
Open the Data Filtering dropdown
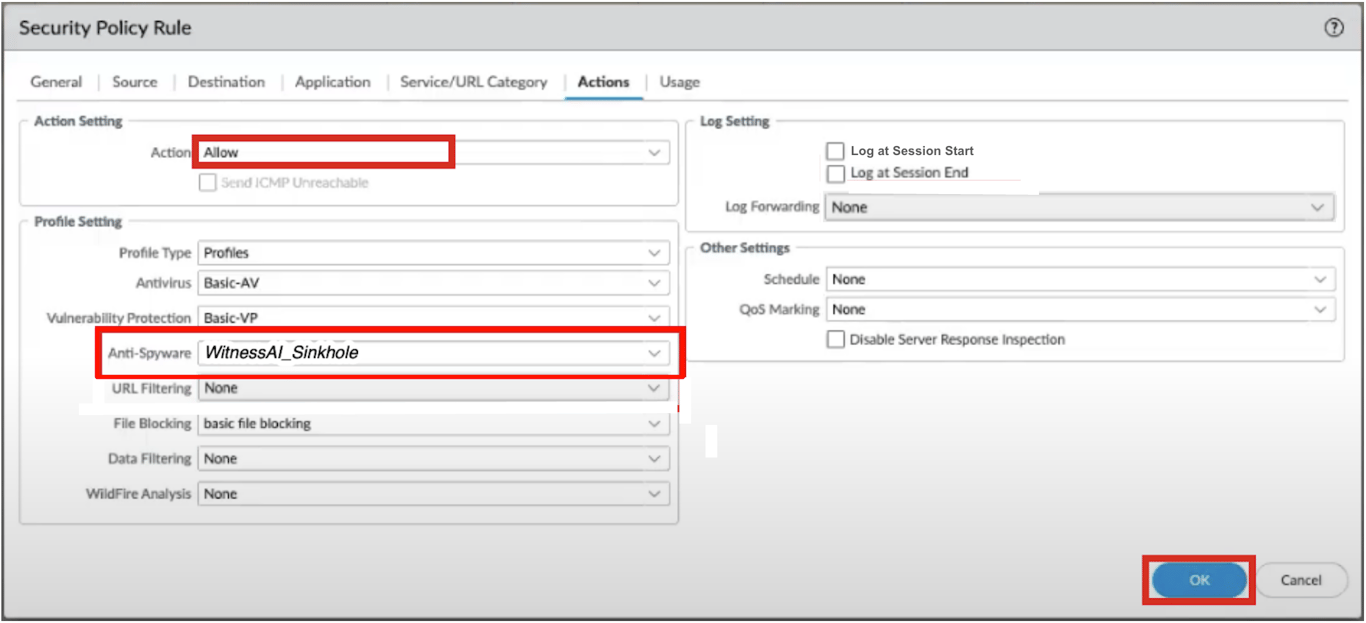(434, 459)
